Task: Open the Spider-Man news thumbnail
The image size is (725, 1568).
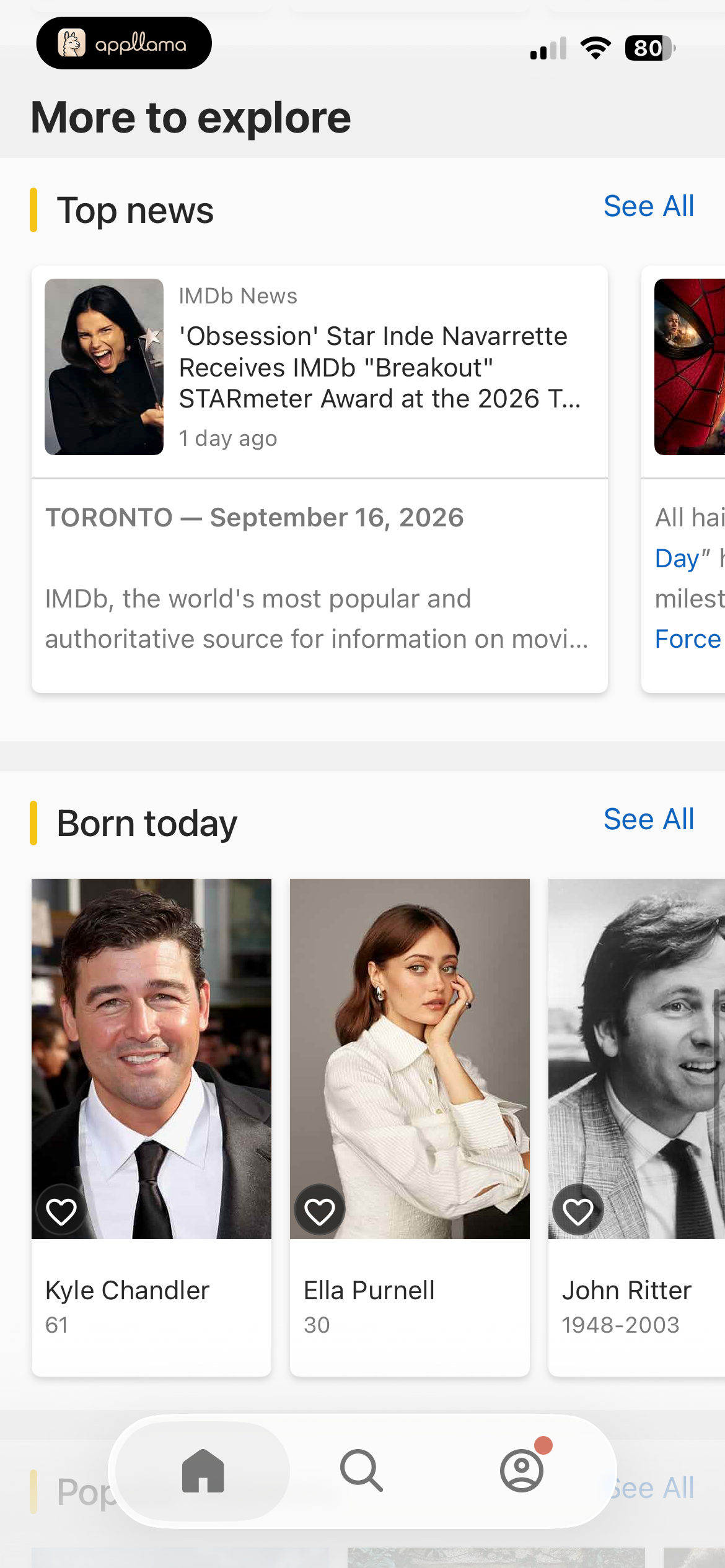Action: tap(690, 367)
